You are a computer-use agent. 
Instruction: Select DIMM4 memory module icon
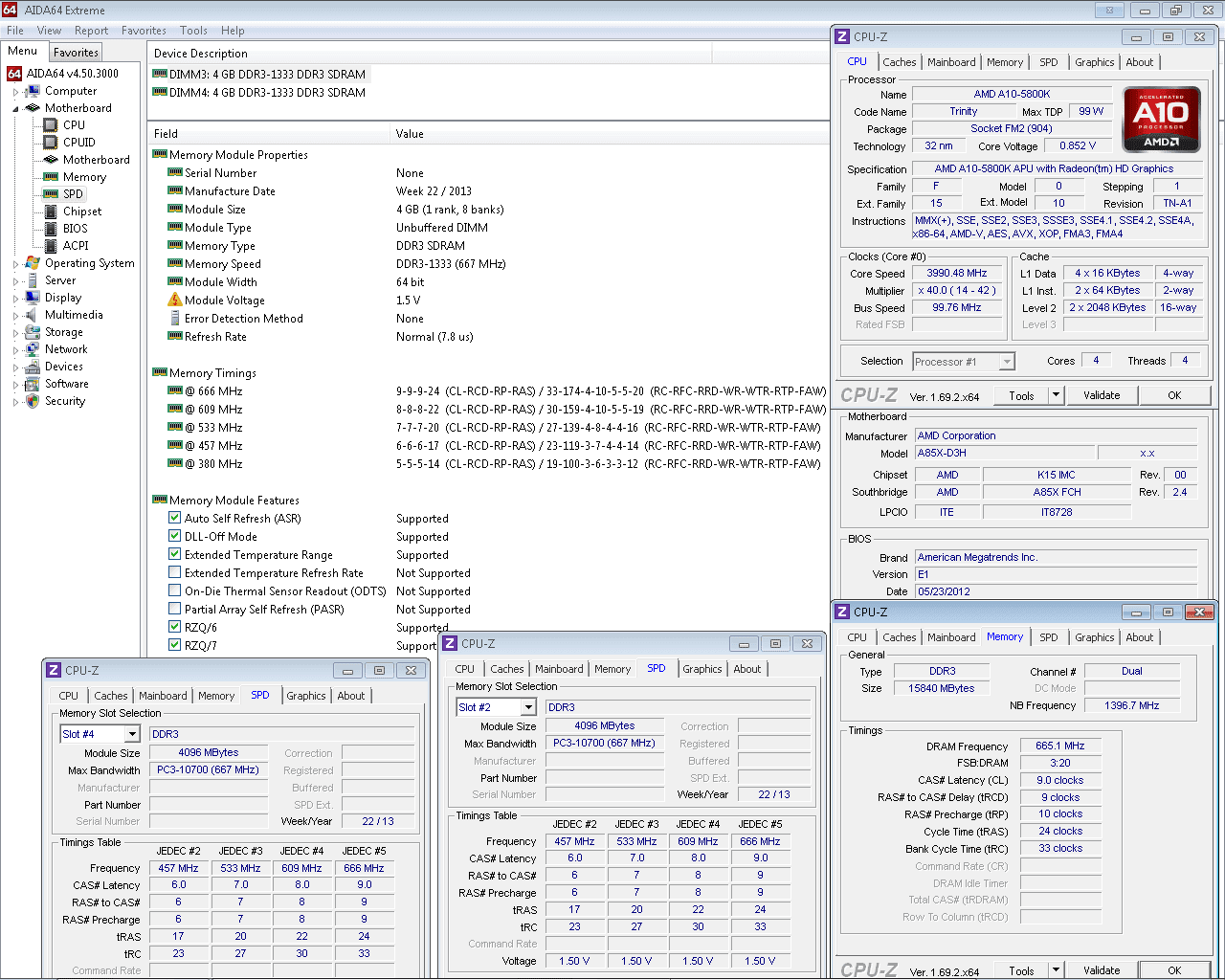(160, 92)
